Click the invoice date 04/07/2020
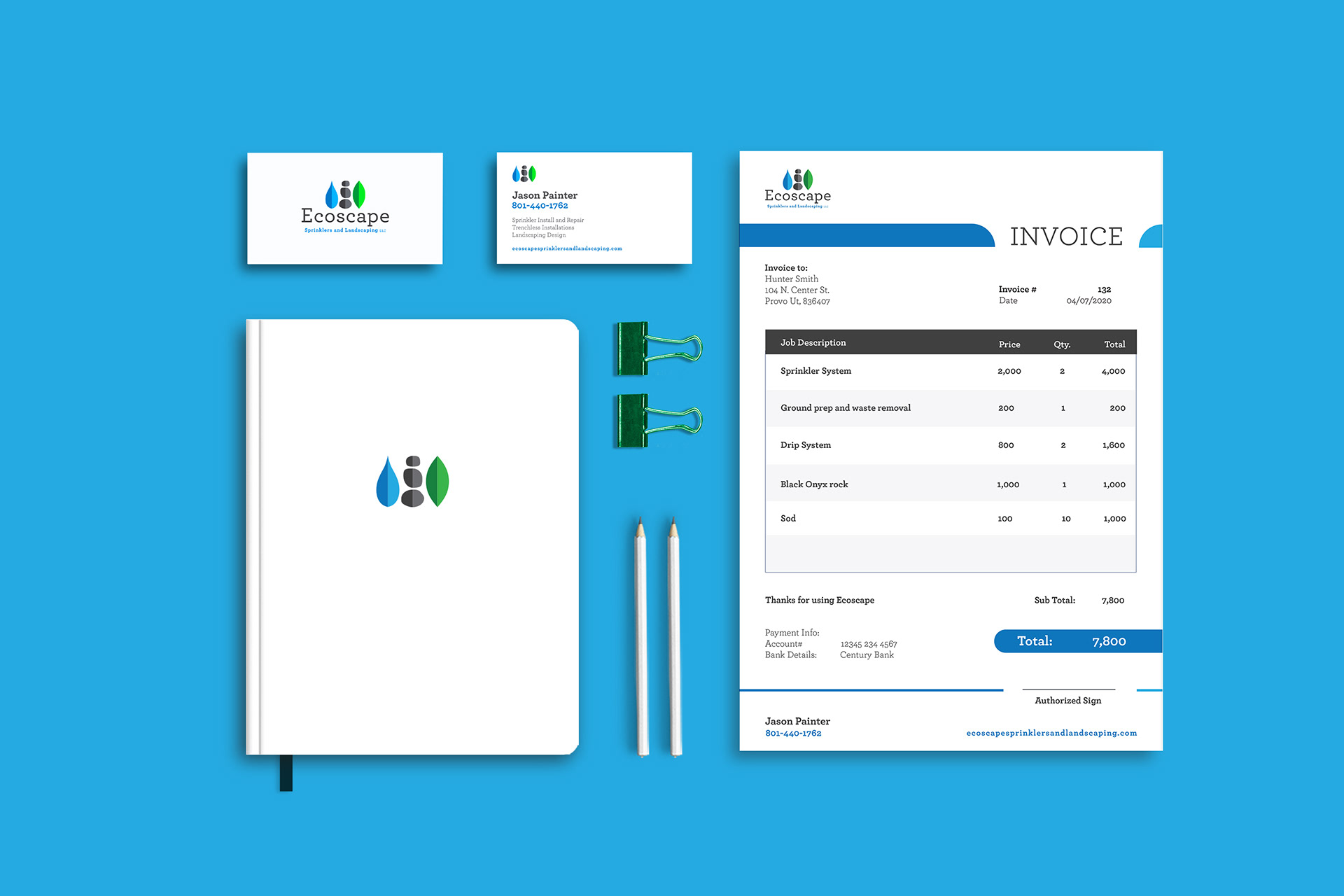The height and width of the screenshot is (896, 1344). pos(1088,301)
